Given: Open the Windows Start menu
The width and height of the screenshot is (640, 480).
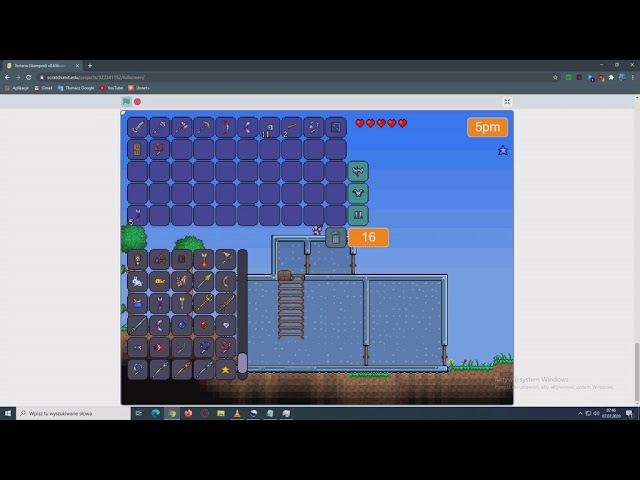Looking at the screenshot, I should 8,413.
